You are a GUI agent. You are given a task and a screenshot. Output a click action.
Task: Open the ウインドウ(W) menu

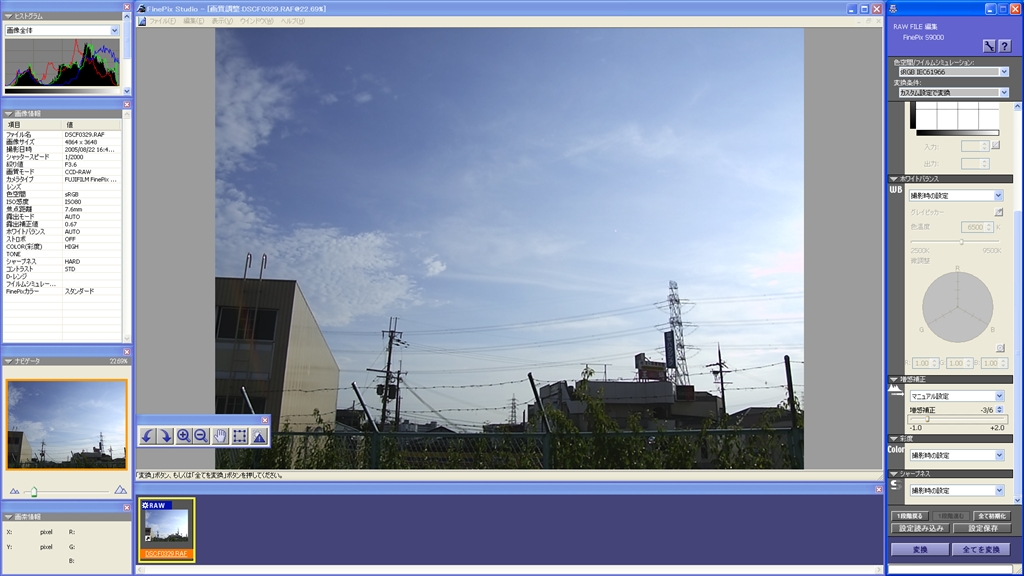(x=257, y=21)
